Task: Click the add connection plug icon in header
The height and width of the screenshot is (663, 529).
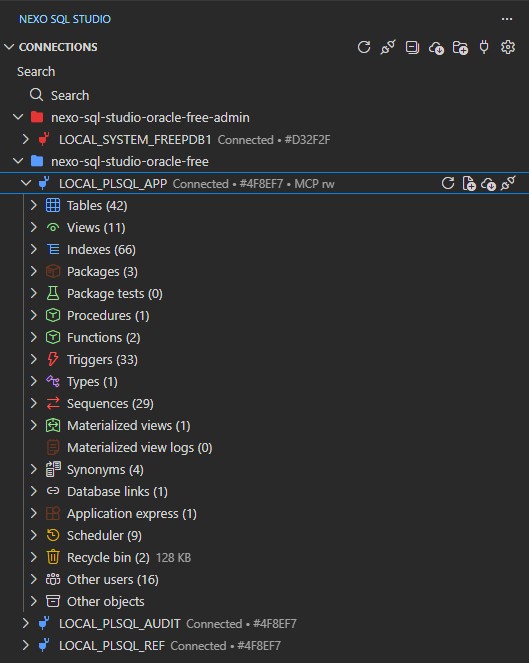Action: 484,47
